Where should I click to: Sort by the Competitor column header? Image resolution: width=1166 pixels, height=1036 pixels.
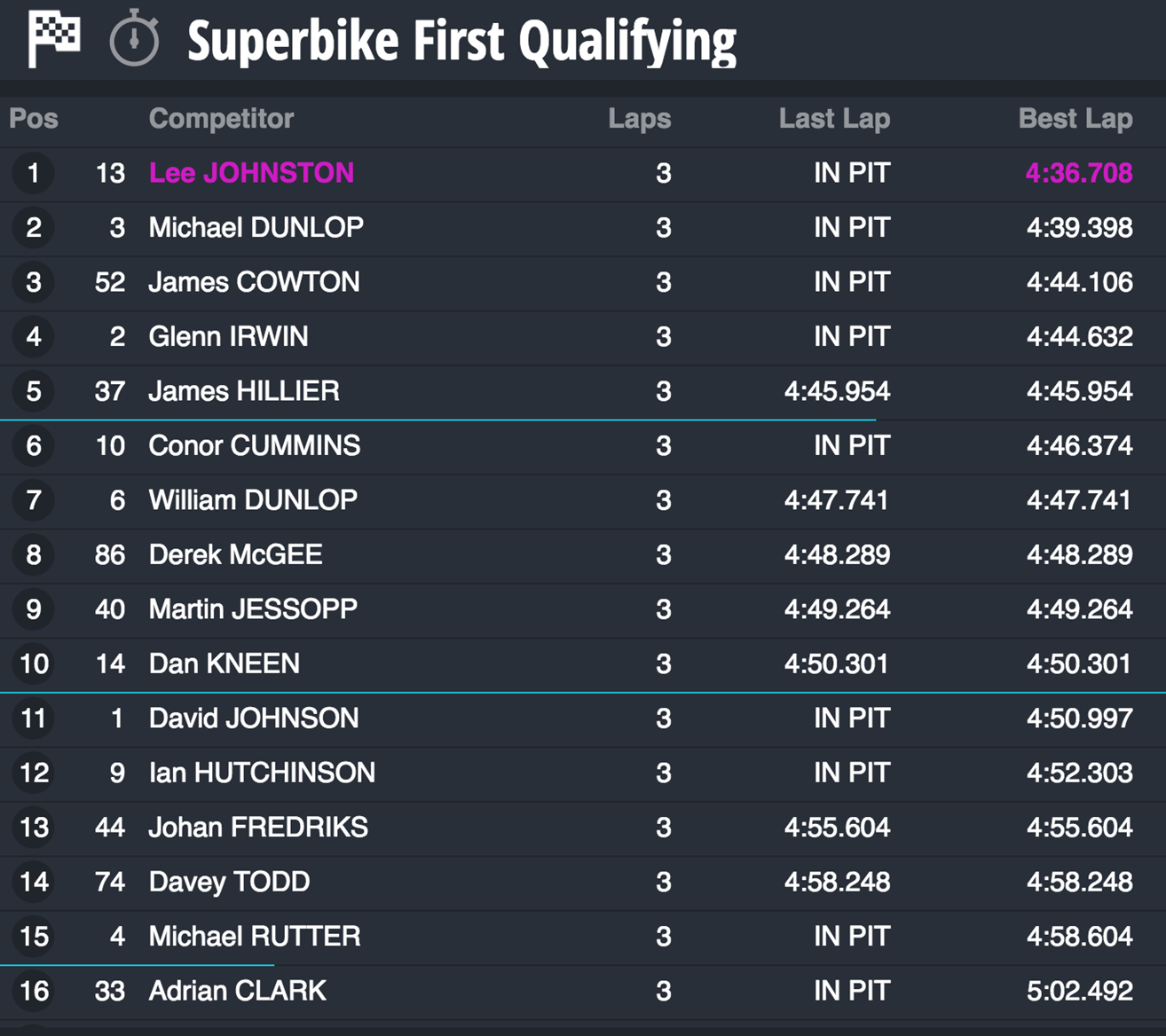(x=221, y=119)
